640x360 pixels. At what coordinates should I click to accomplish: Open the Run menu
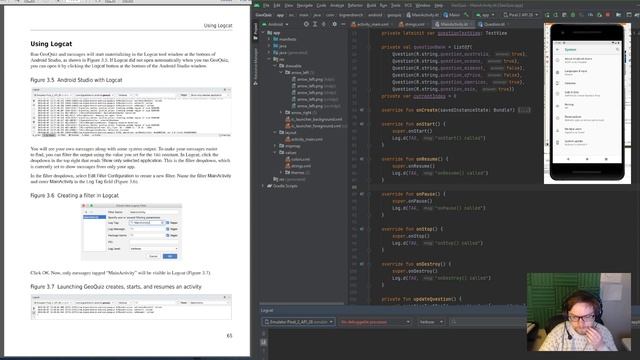click(x=383, y=6)
